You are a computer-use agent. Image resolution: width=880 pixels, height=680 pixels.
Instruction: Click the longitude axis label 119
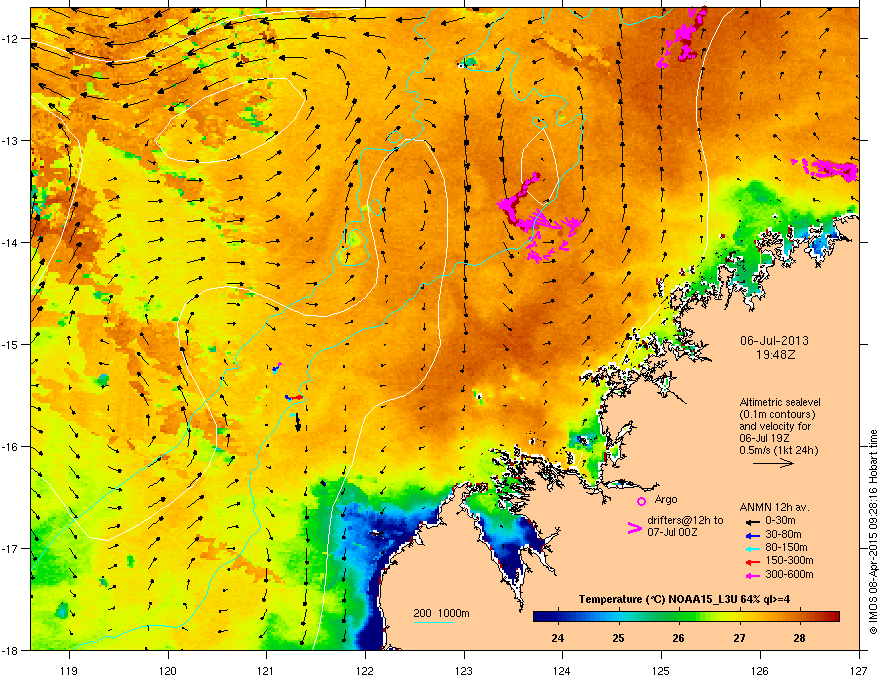pyautogui.click(x=69, y=670)
